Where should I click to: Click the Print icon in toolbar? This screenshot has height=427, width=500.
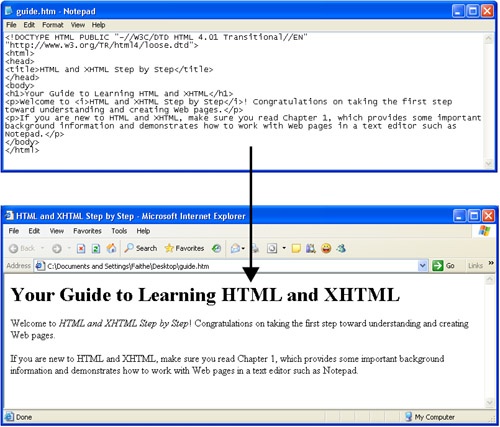click(255, 248)
